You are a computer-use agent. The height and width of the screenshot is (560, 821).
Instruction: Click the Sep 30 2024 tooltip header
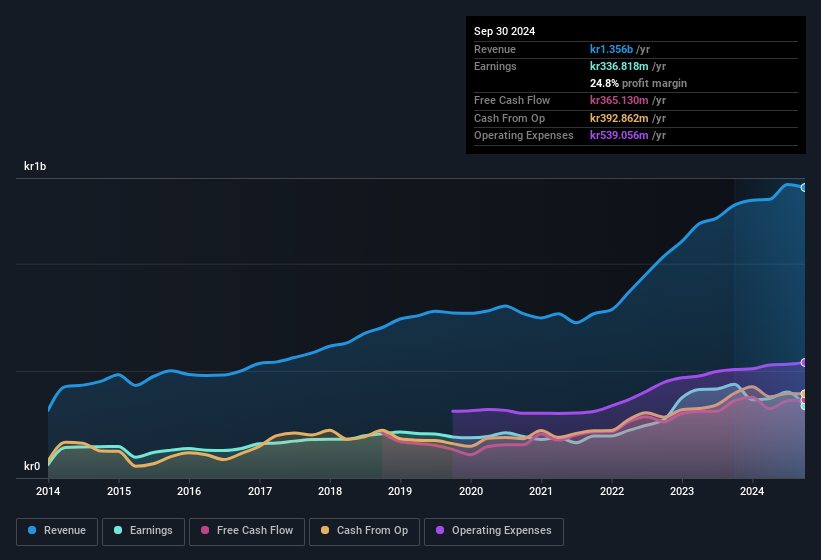pos(504,31)
